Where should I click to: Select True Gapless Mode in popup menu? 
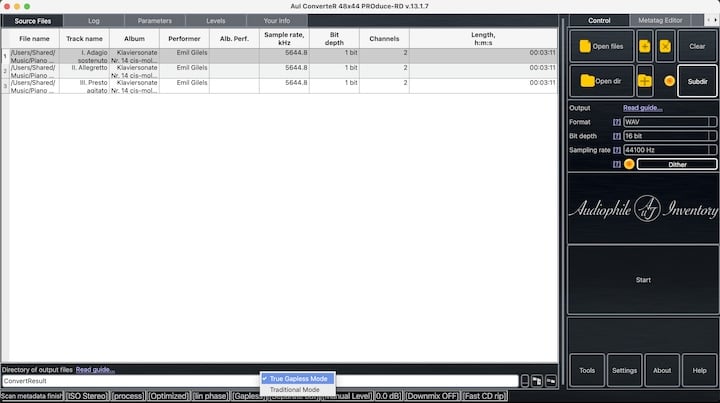298,379
